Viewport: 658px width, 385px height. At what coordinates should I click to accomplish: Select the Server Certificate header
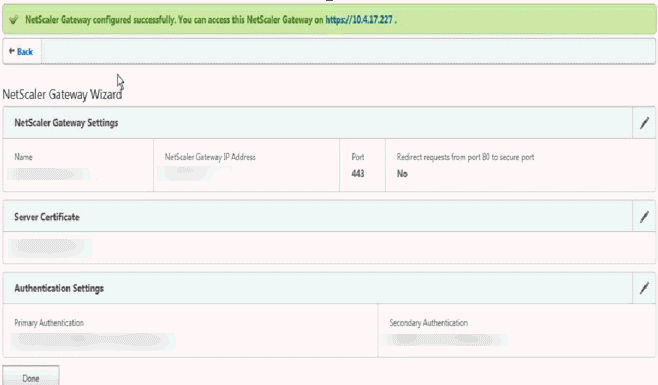[x=47, y=217]
